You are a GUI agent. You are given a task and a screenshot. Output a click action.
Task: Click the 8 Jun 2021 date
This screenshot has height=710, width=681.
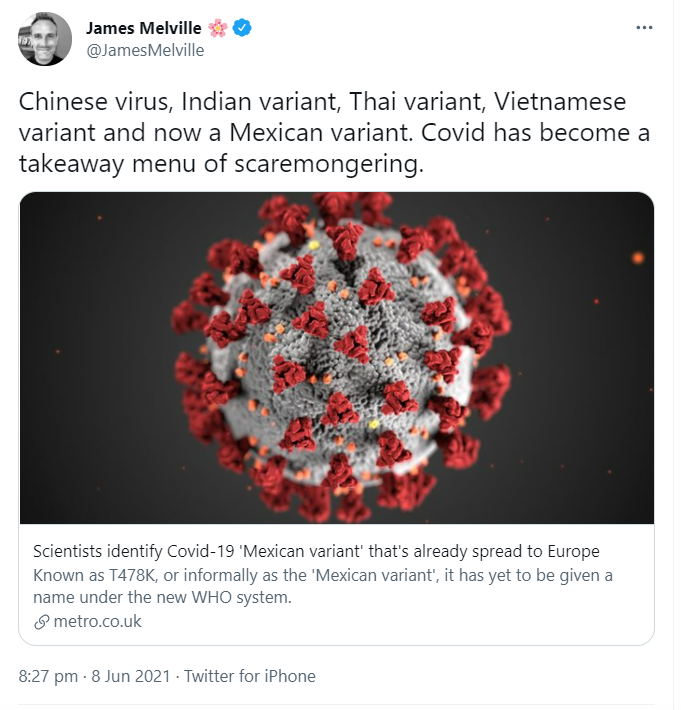(131, 676)
